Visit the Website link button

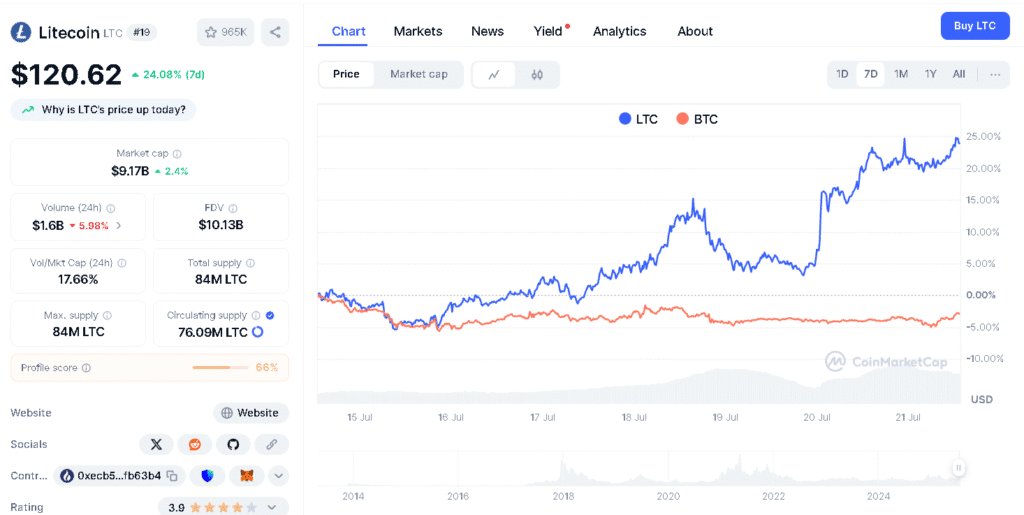(251, 413)
